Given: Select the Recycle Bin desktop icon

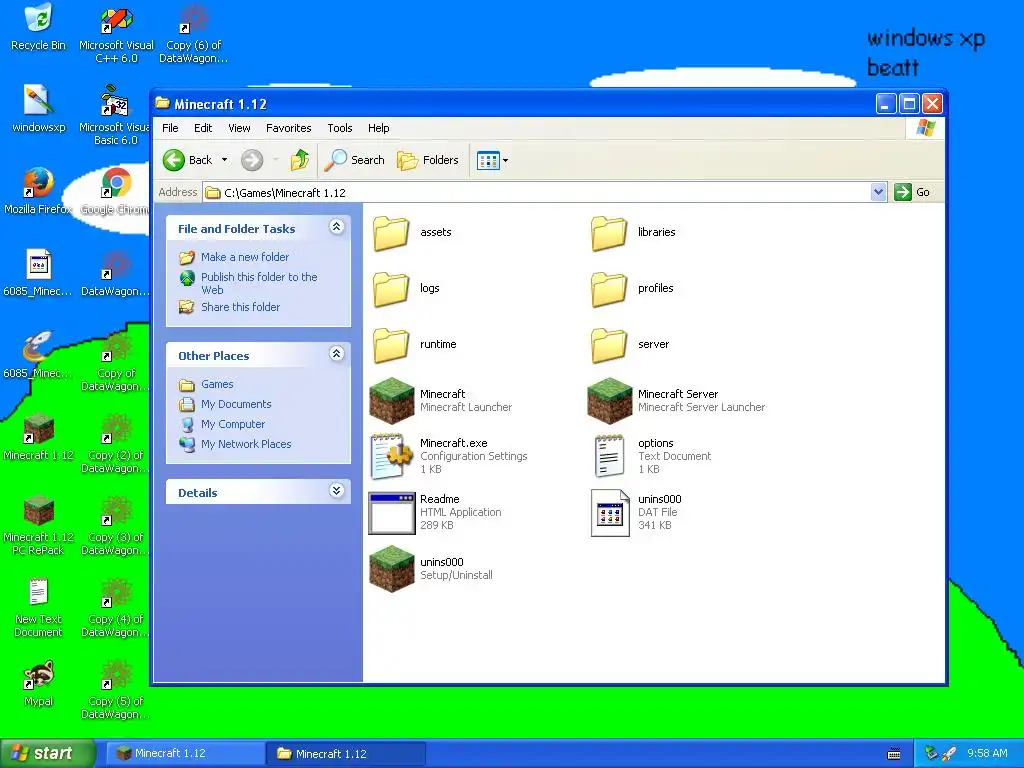Looking at the screenshot, I should [39, 27].
